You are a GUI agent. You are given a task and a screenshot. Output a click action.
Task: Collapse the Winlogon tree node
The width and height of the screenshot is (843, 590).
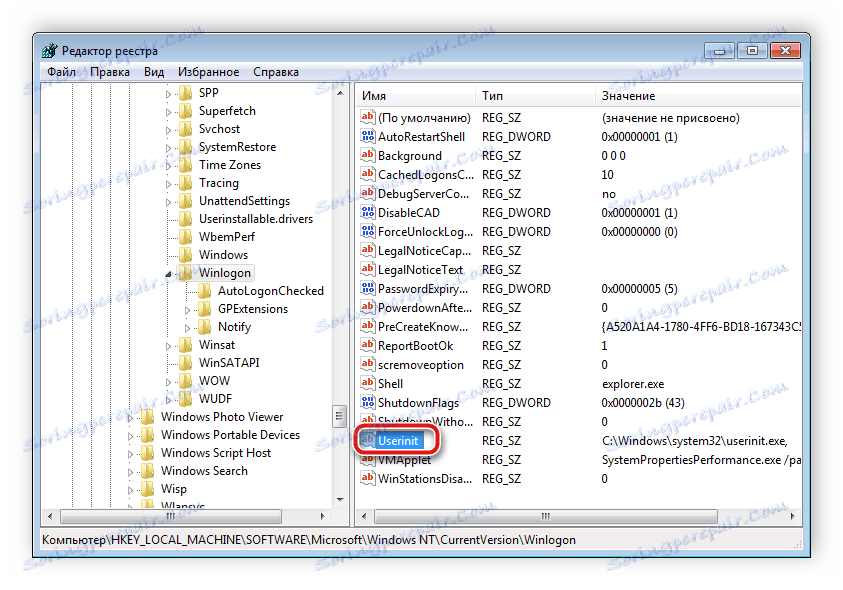(168, 274)
